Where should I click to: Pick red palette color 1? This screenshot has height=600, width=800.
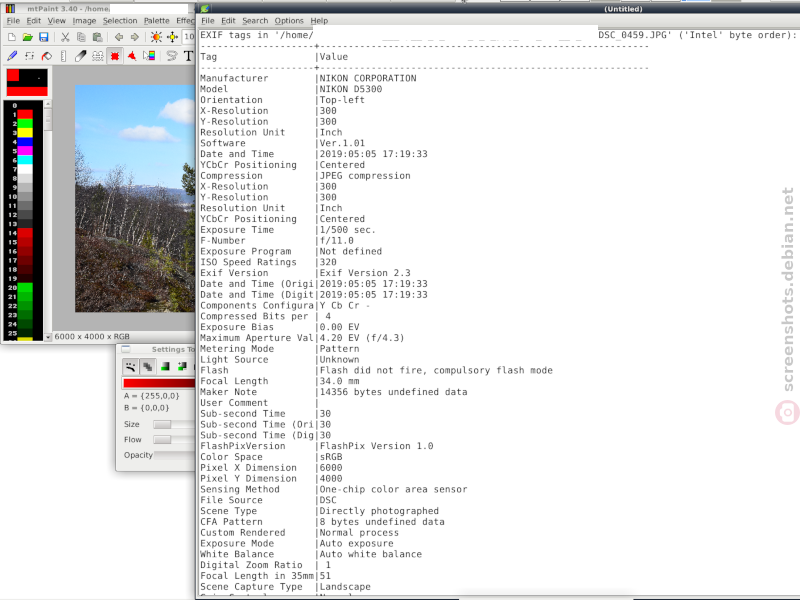[x=25, y=114]
